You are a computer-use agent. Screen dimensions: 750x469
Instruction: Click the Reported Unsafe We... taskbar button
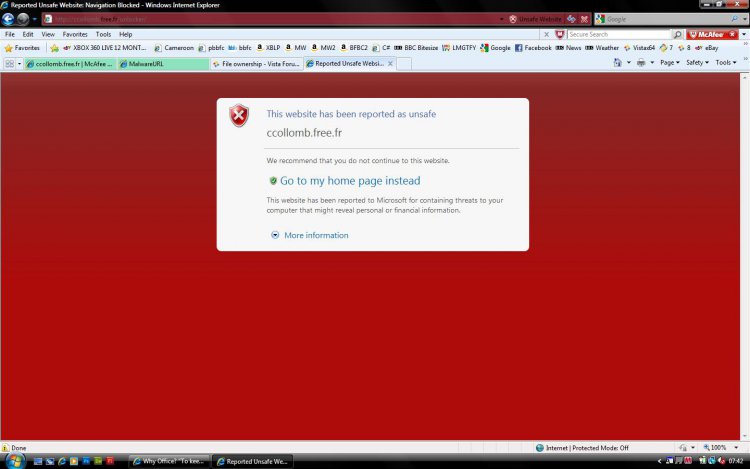pos(253,461)
